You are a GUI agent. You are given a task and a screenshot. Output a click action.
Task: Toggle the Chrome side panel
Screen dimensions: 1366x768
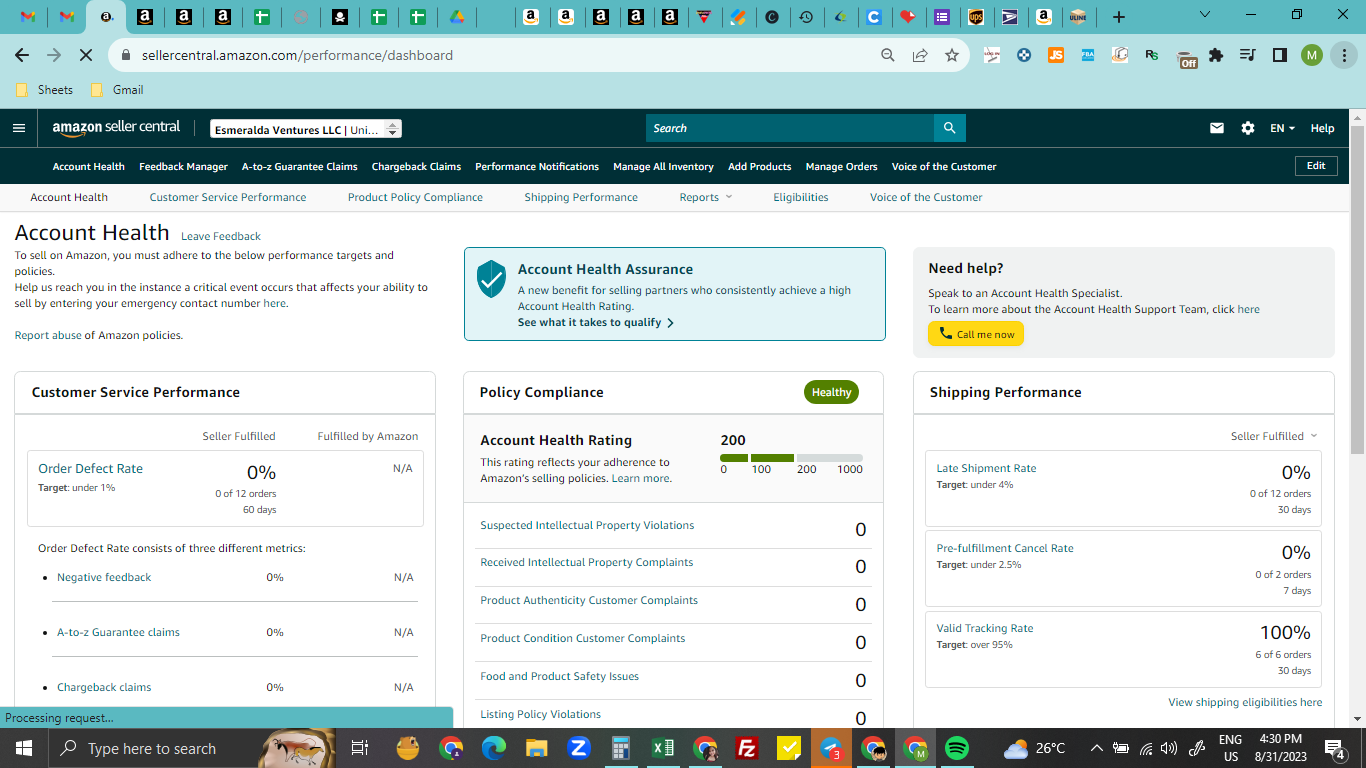1279,55
